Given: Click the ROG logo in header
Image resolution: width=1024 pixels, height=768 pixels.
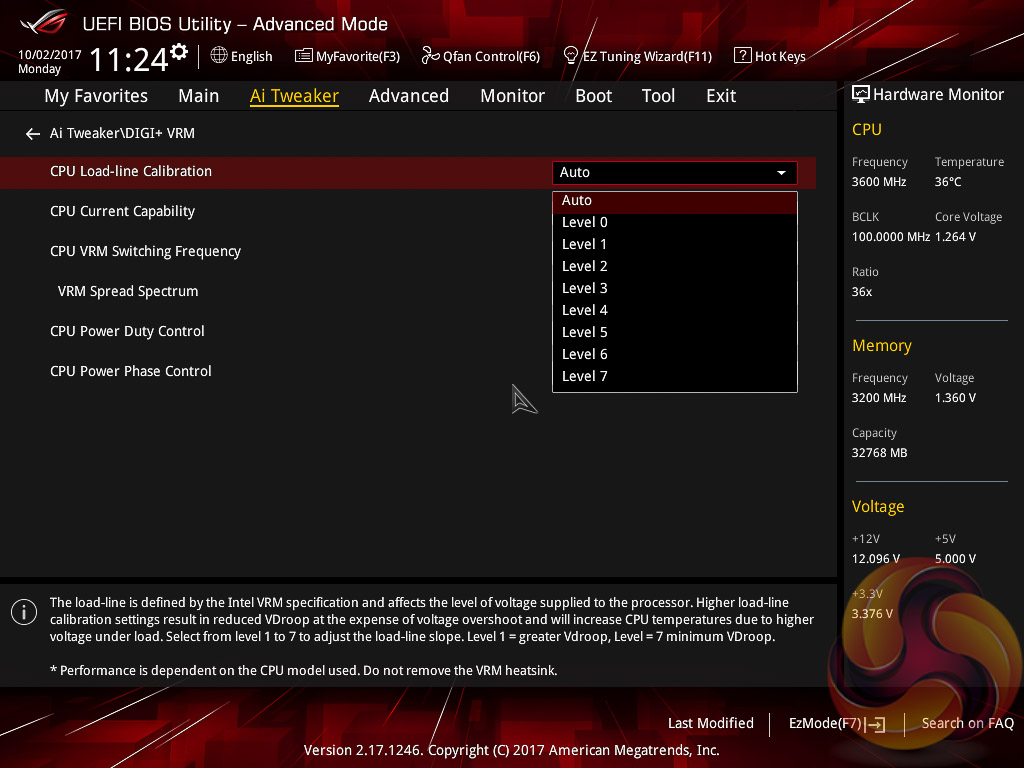Looking at the screenshot, I should 44,23.
